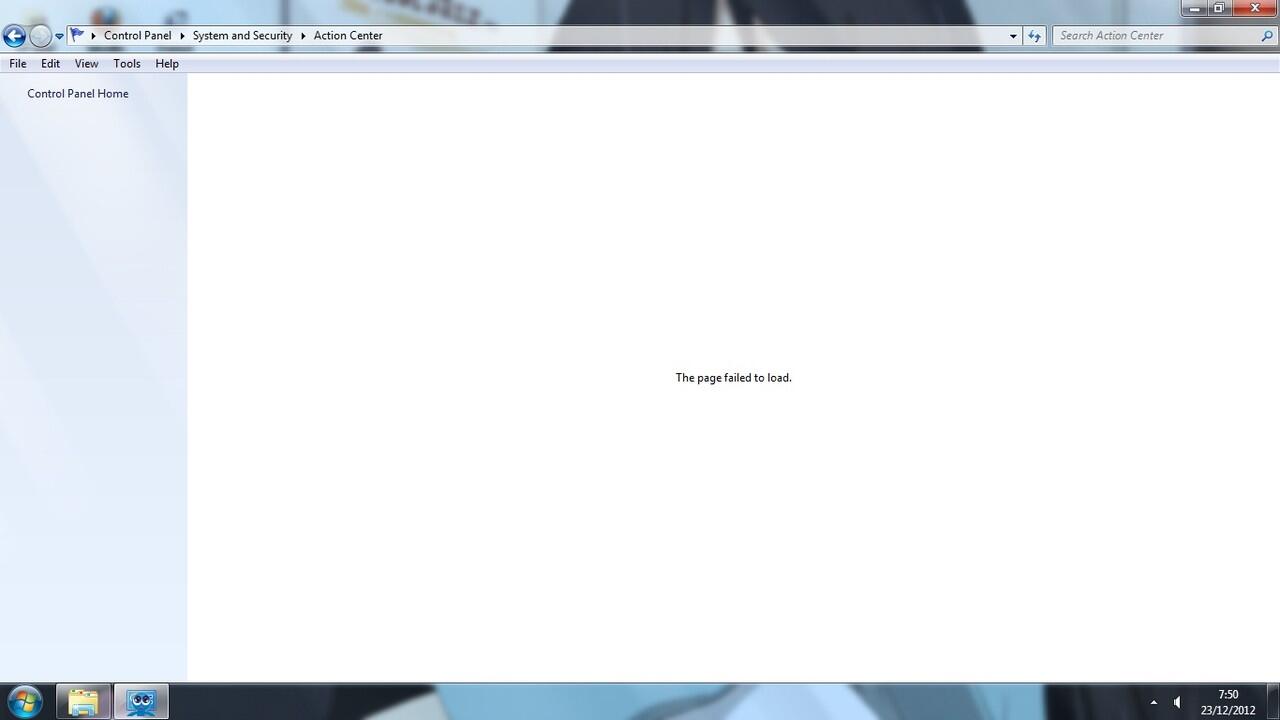Open the Windows Start orb
Screen dimensions: 1280x720
[x=24, y=701]
